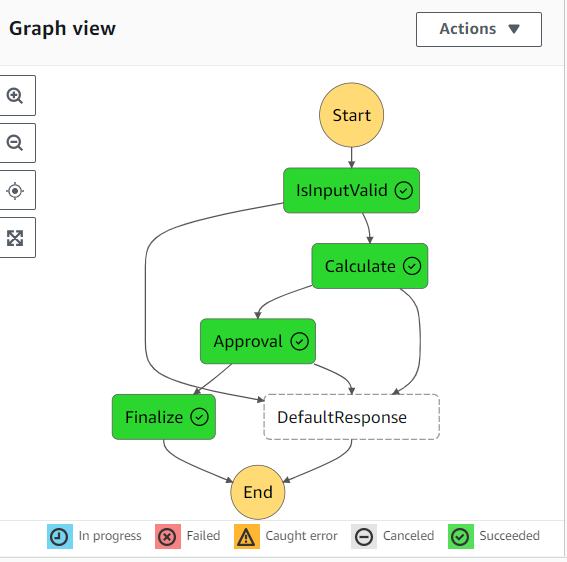Image resolution: width=567 pixels, height=562 pixels.
Task: Click the zoom out magnifier icon
Action: click(15, 143)
